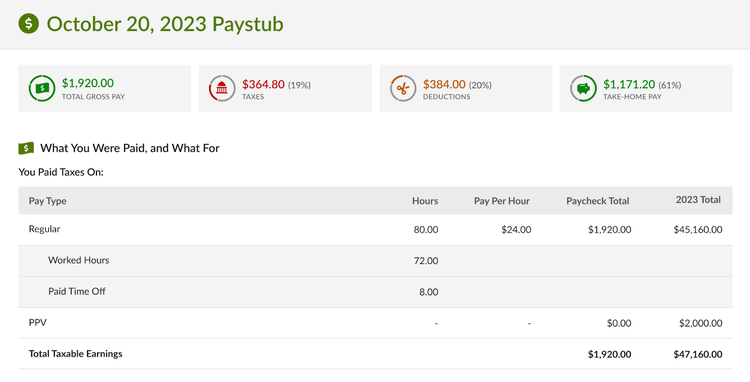Click the Paycheck Total column header
Viewport: 750px width, 382px height.
(x=598, y=201)
